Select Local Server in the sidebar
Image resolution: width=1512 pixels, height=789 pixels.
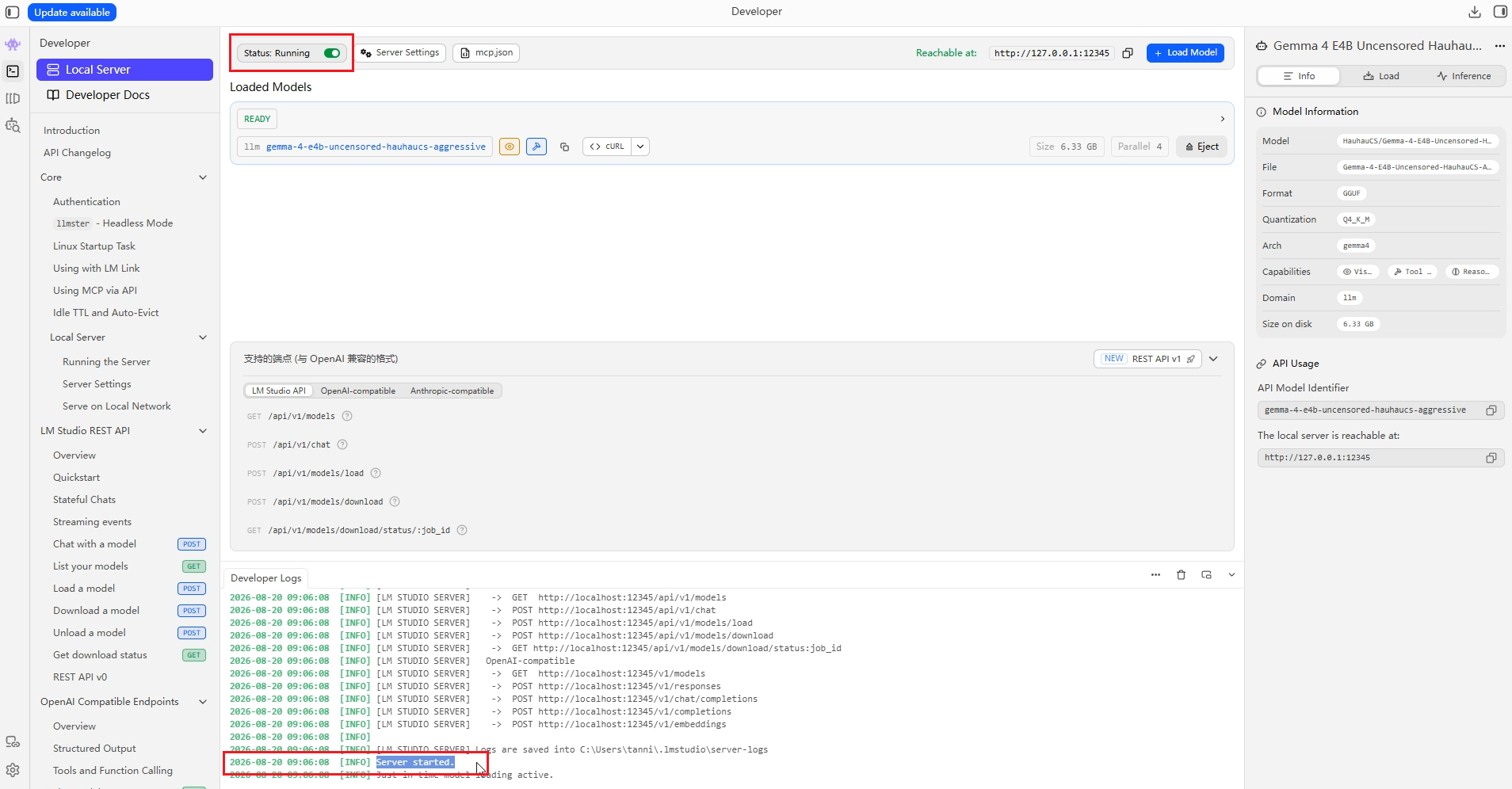click(x=124, y=70)
